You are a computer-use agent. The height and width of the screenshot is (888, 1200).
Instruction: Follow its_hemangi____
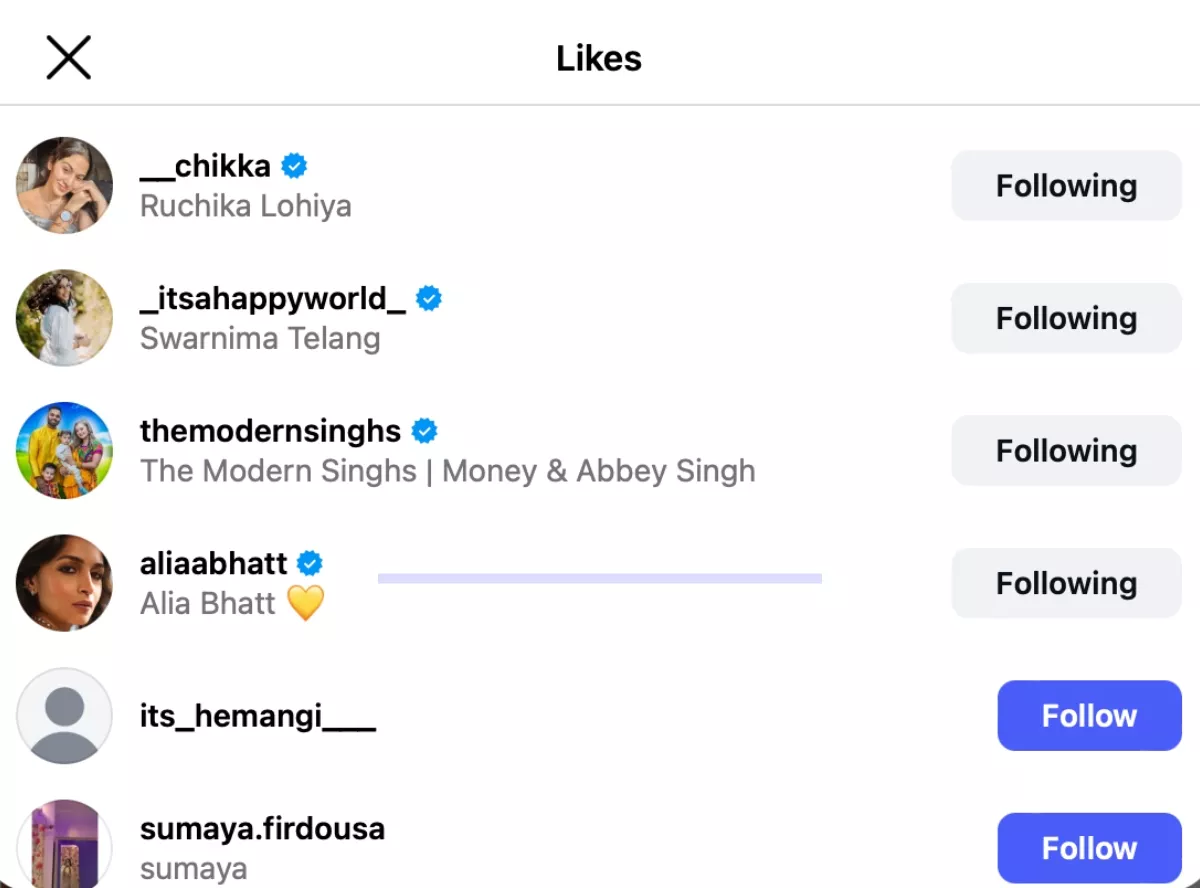pyautogui.click(x=1089, y=716)
